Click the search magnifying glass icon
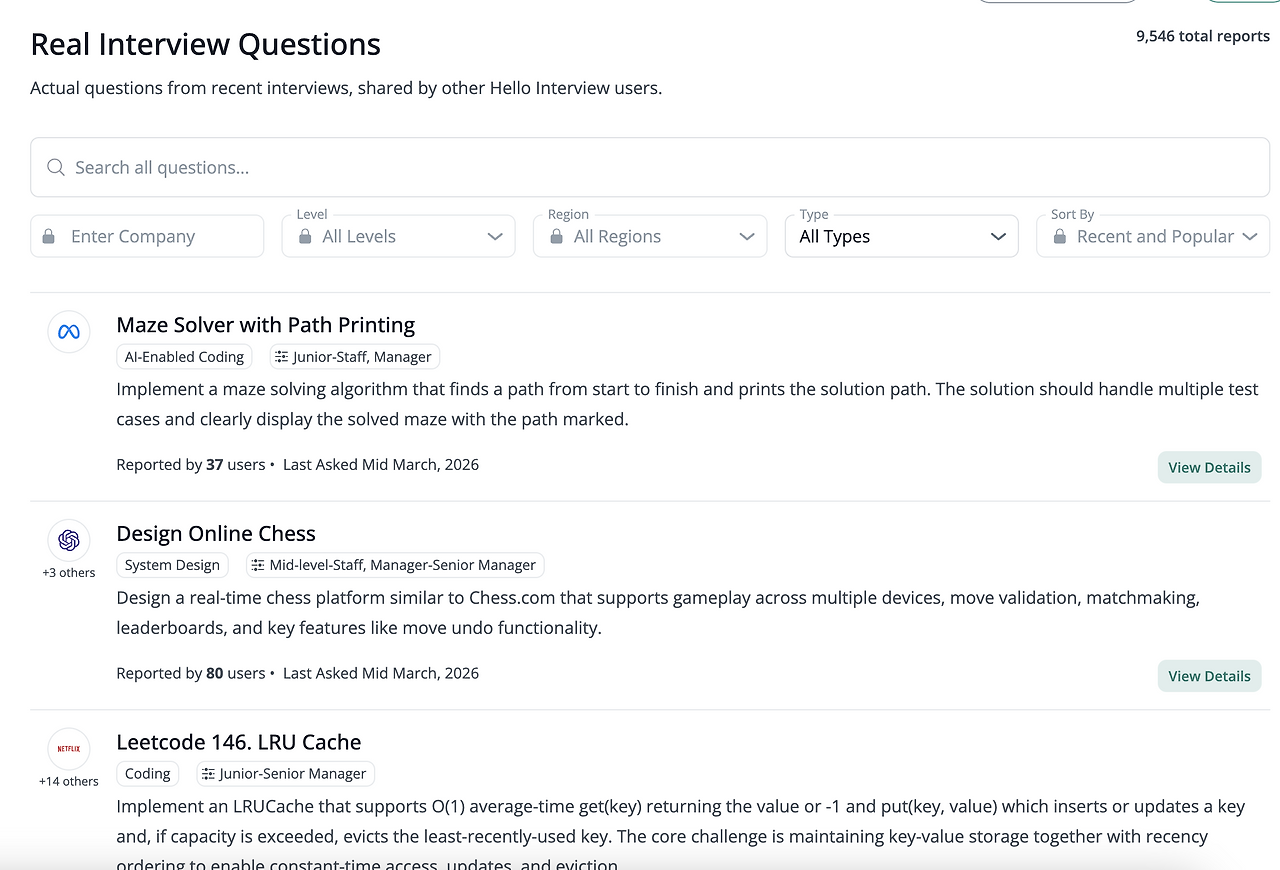Viewport: 1280px width, 870px height. click(56, 168)
